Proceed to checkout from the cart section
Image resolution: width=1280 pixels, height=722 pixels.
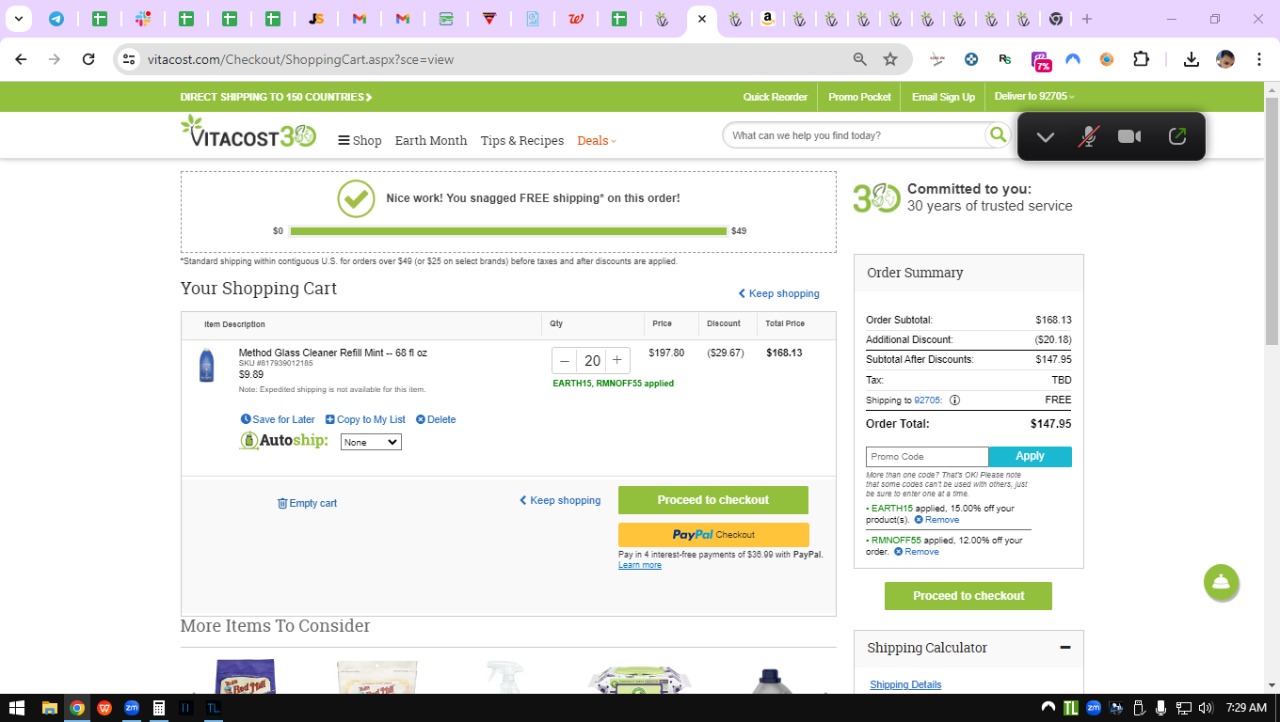[713, 500]
